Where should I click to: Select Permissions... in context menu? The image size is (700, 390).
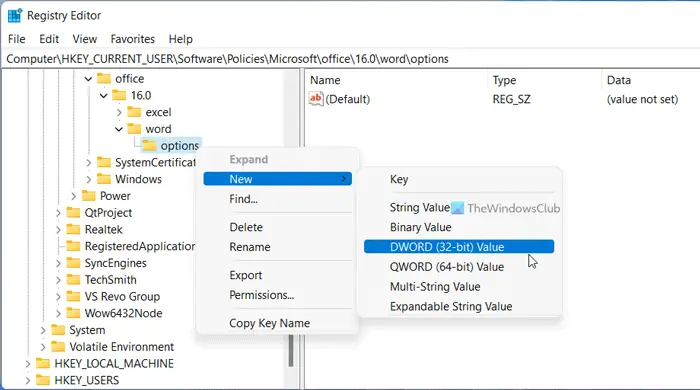tap(262, 295)
